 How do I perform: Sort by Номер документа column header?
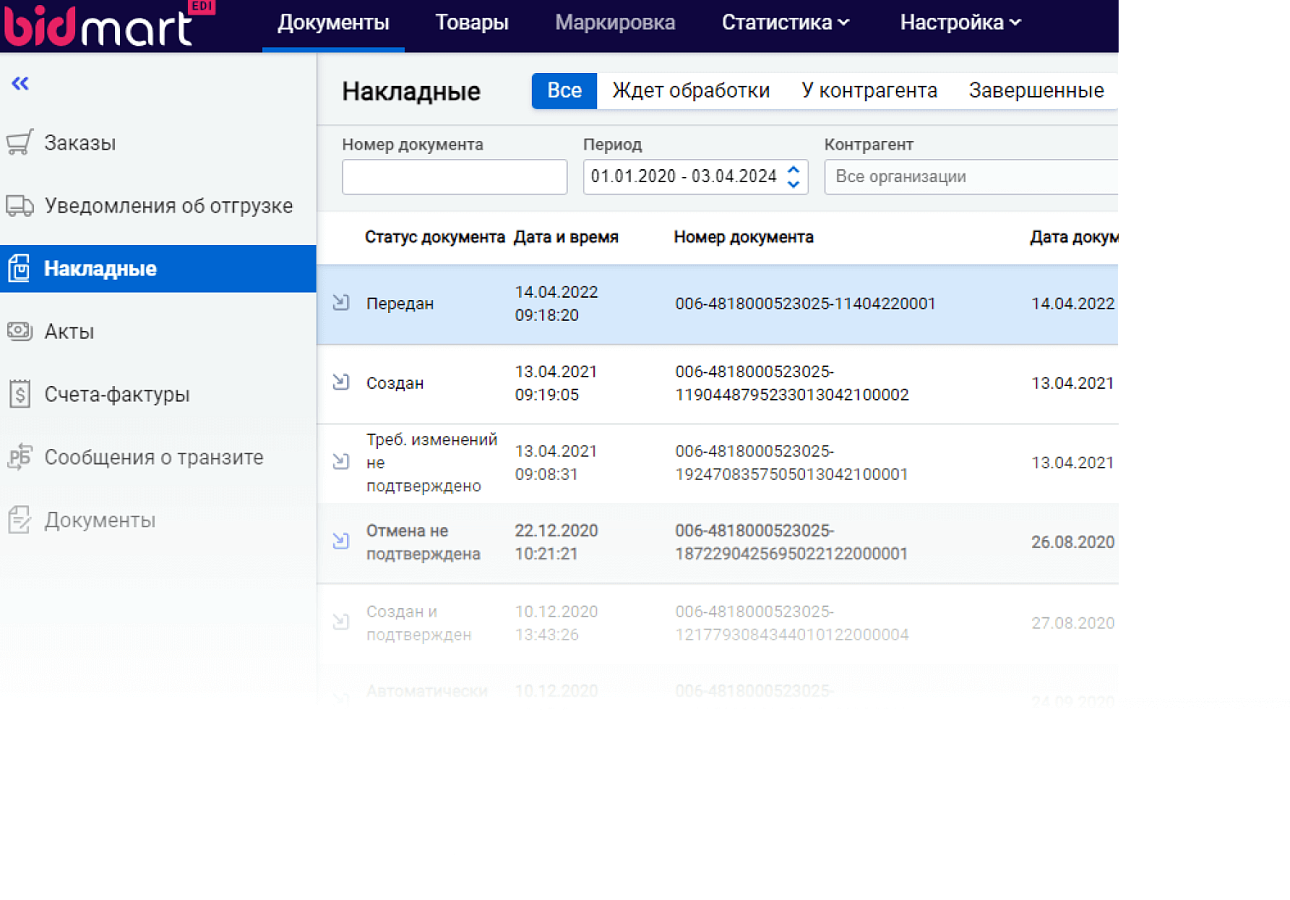coord(743,237)
